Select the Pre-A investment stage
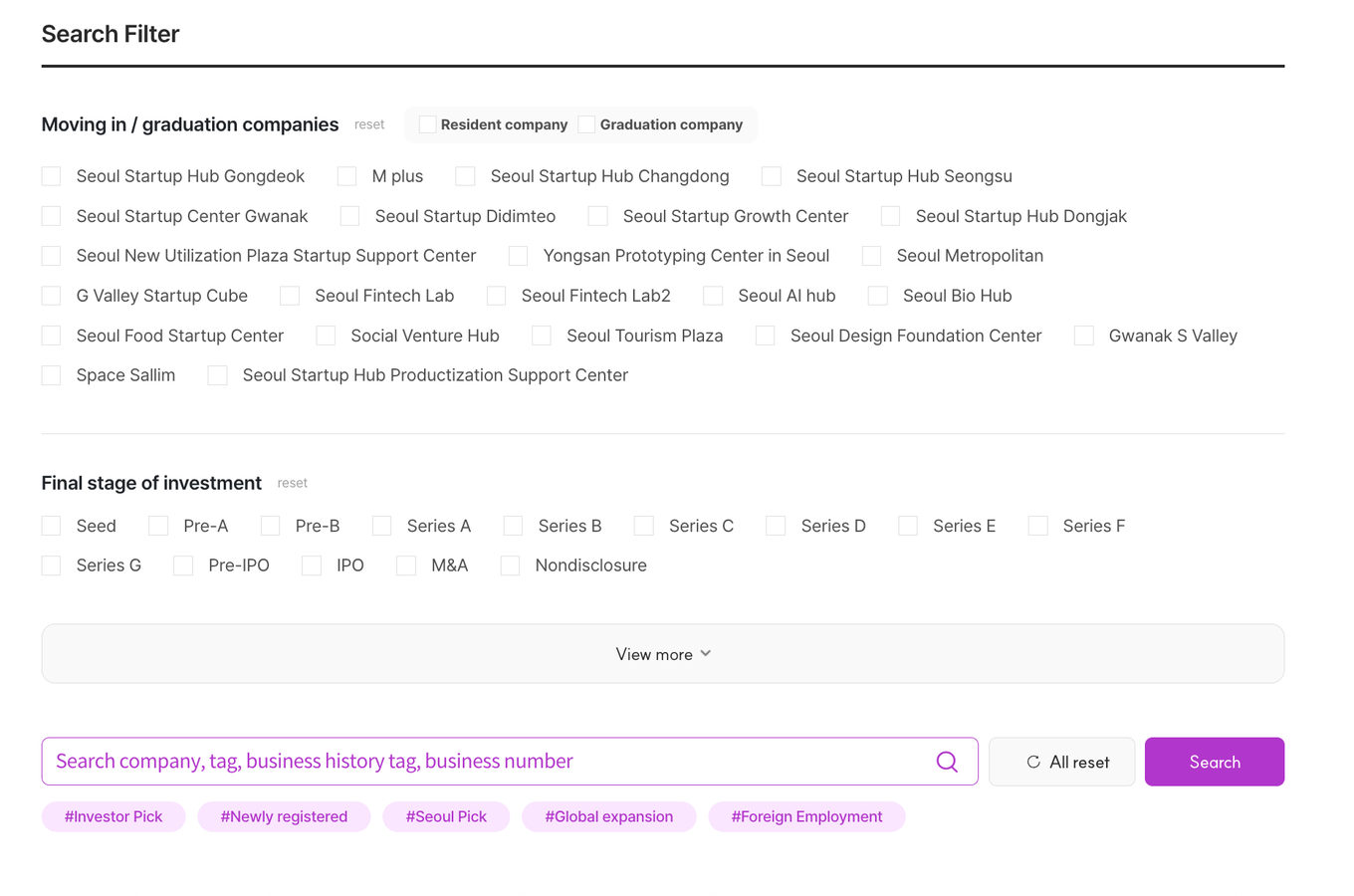The image size is (1354, 896). [158, 526]
